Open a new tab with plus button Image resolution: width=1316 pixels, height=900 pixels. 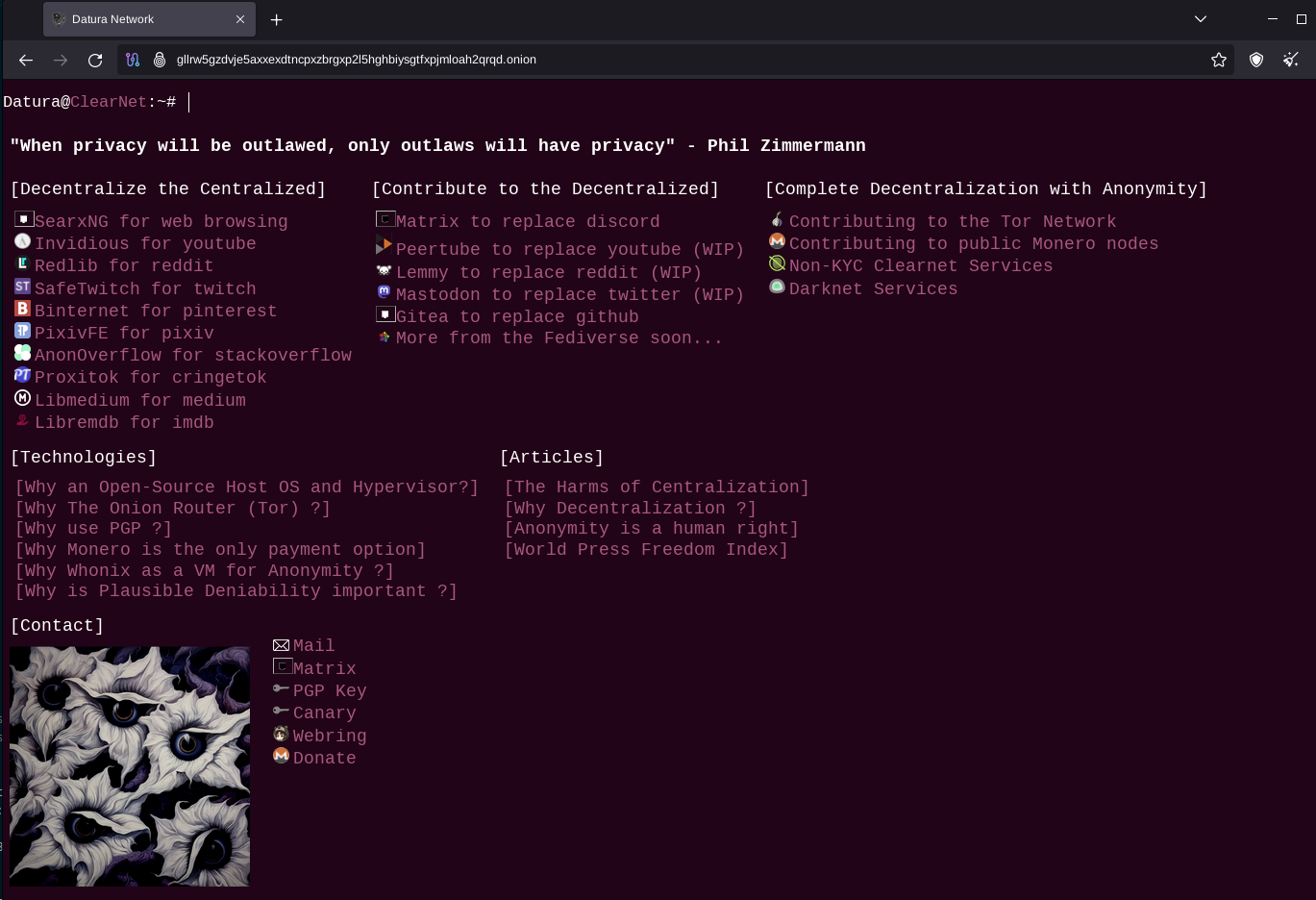[276, 19]
